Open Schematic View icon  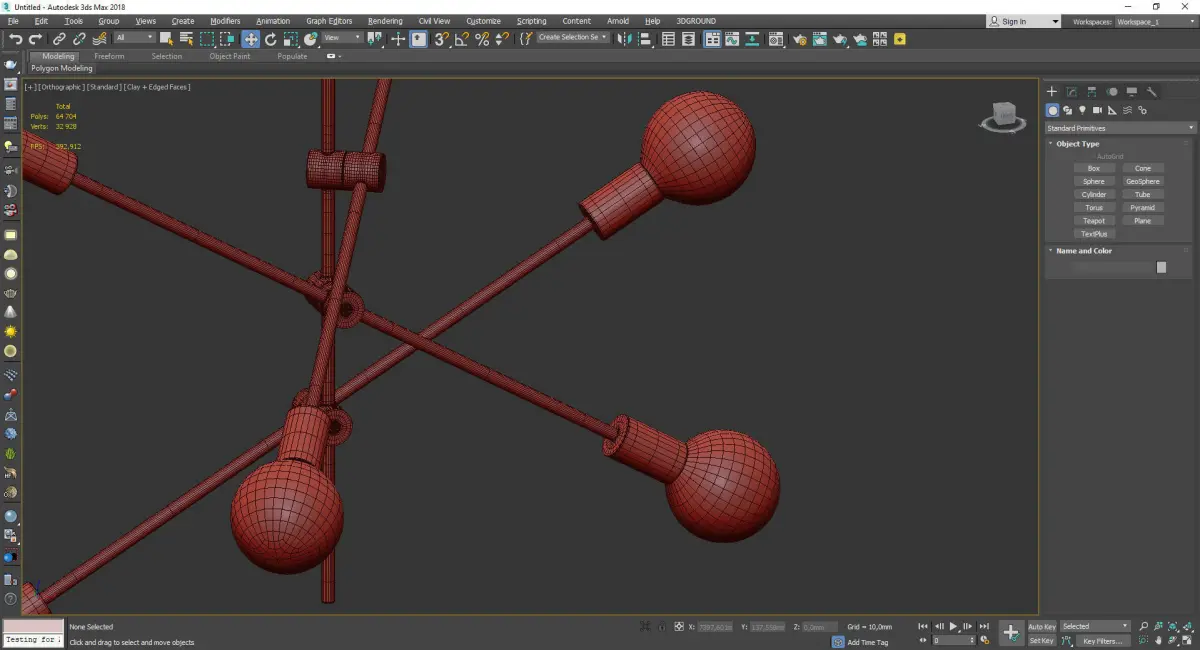(x=752, y=38)
